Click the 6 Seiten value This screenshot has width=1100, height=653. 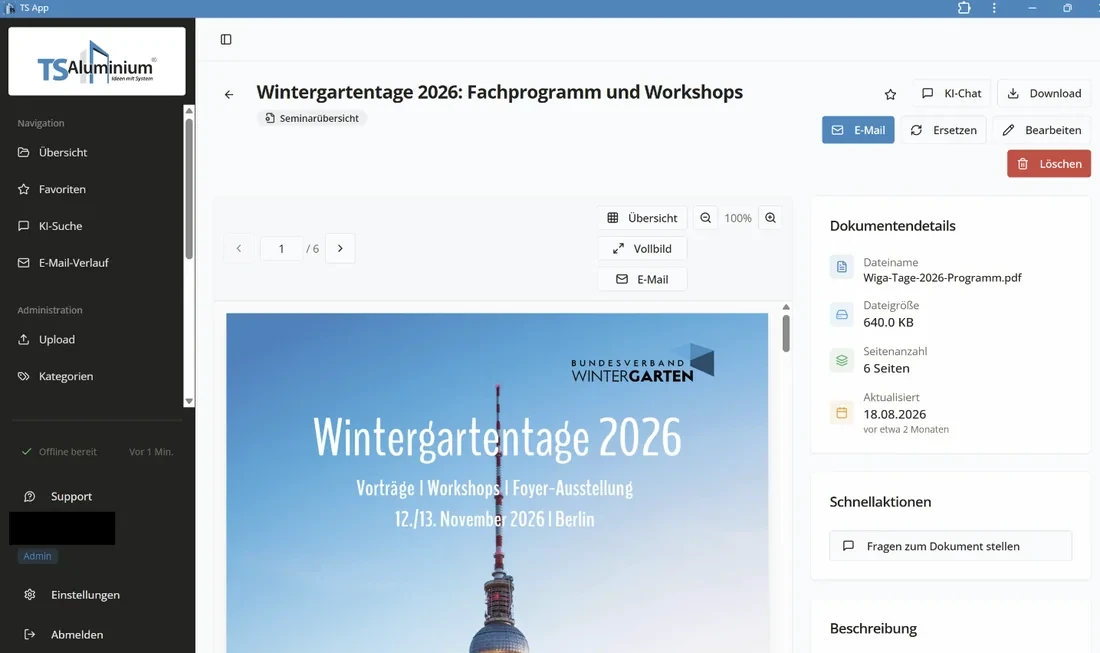pyautogui.click(x=886, y=368)
